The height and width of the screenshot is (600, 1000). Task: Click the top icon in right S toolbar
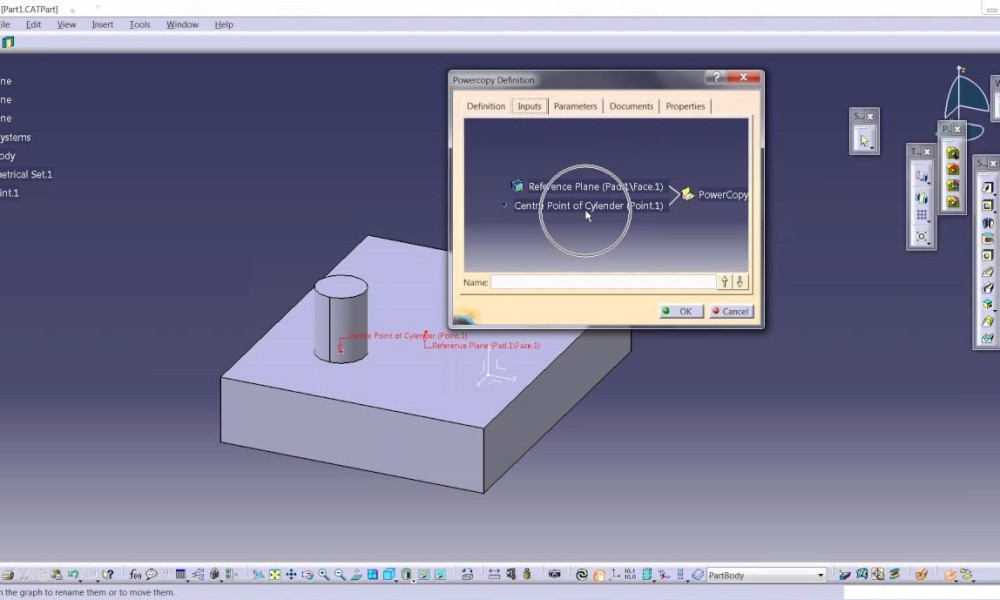pos(987,187)
